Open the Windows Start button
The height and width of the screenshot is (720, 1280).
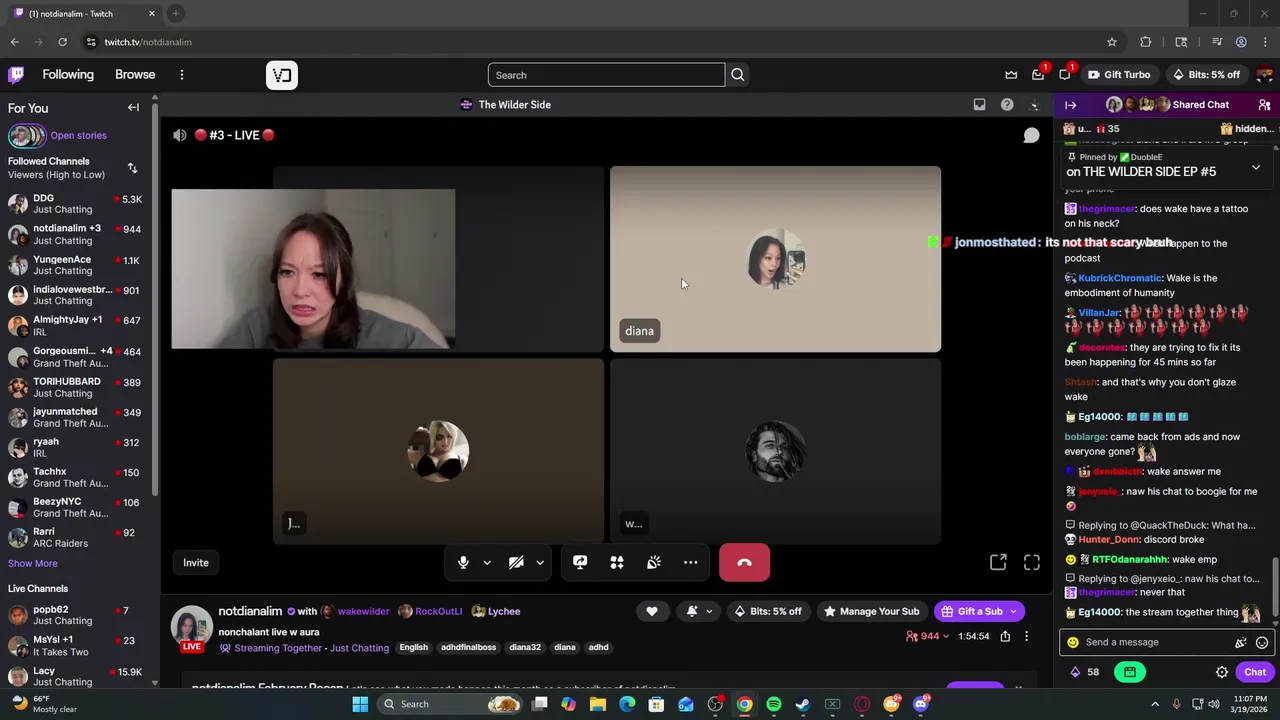360,704
